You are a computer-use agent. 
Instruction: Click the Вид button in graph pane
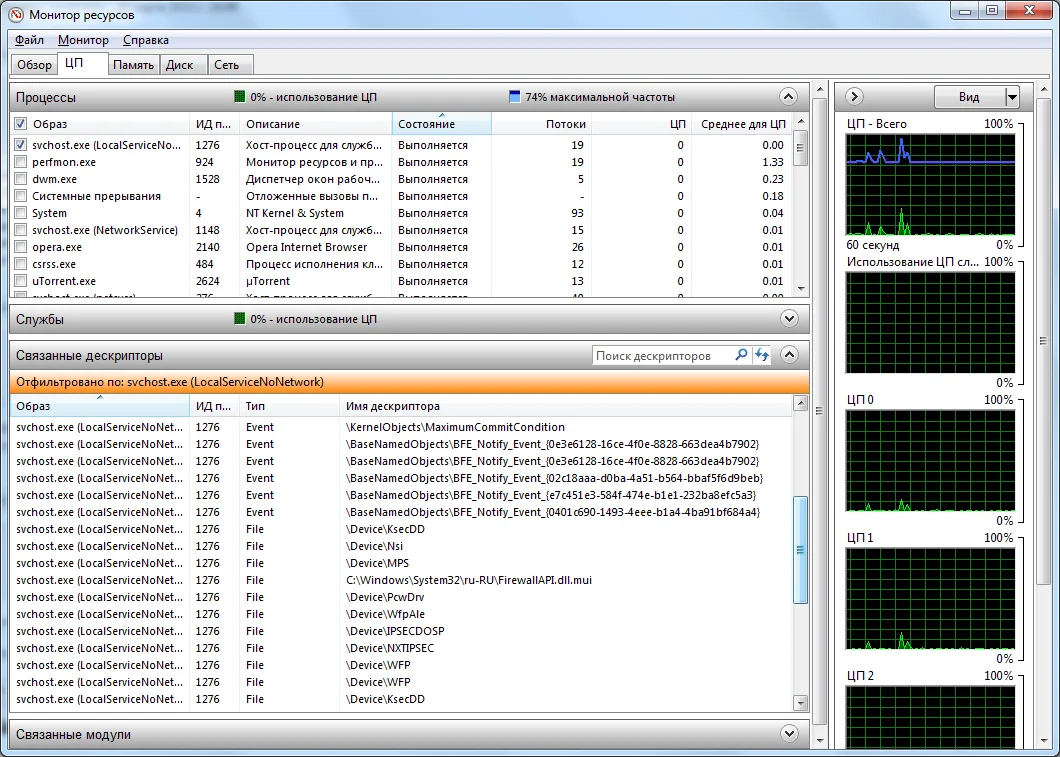(968, 97)
